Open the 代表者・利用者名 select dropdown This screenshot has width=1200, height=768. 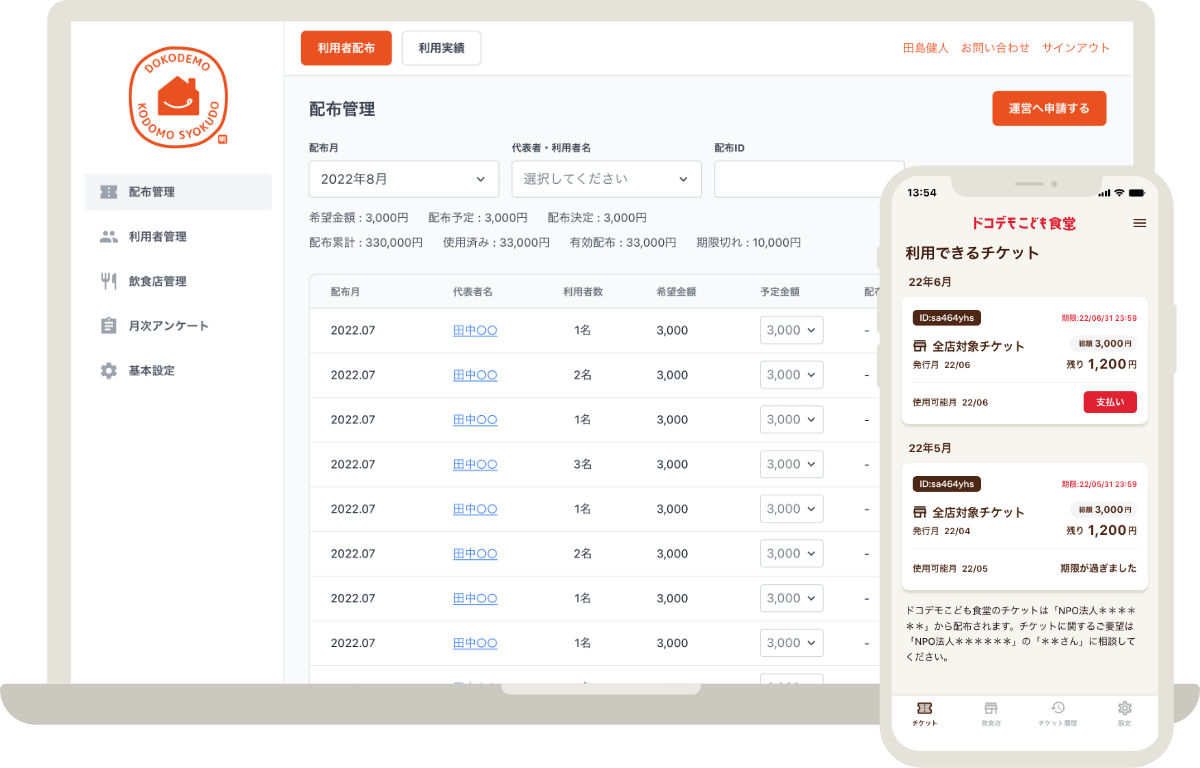point(606,179)
